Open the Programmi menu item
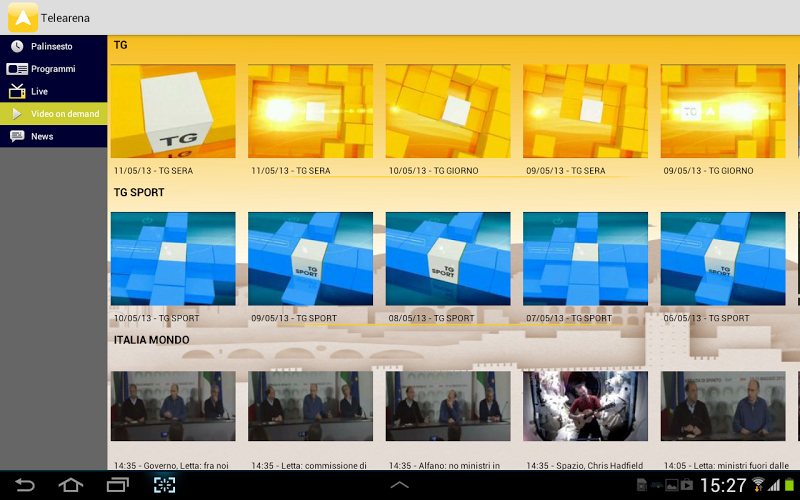Image resolution: width=800 pixels, height=500 pixels. (x=54, y=69)
